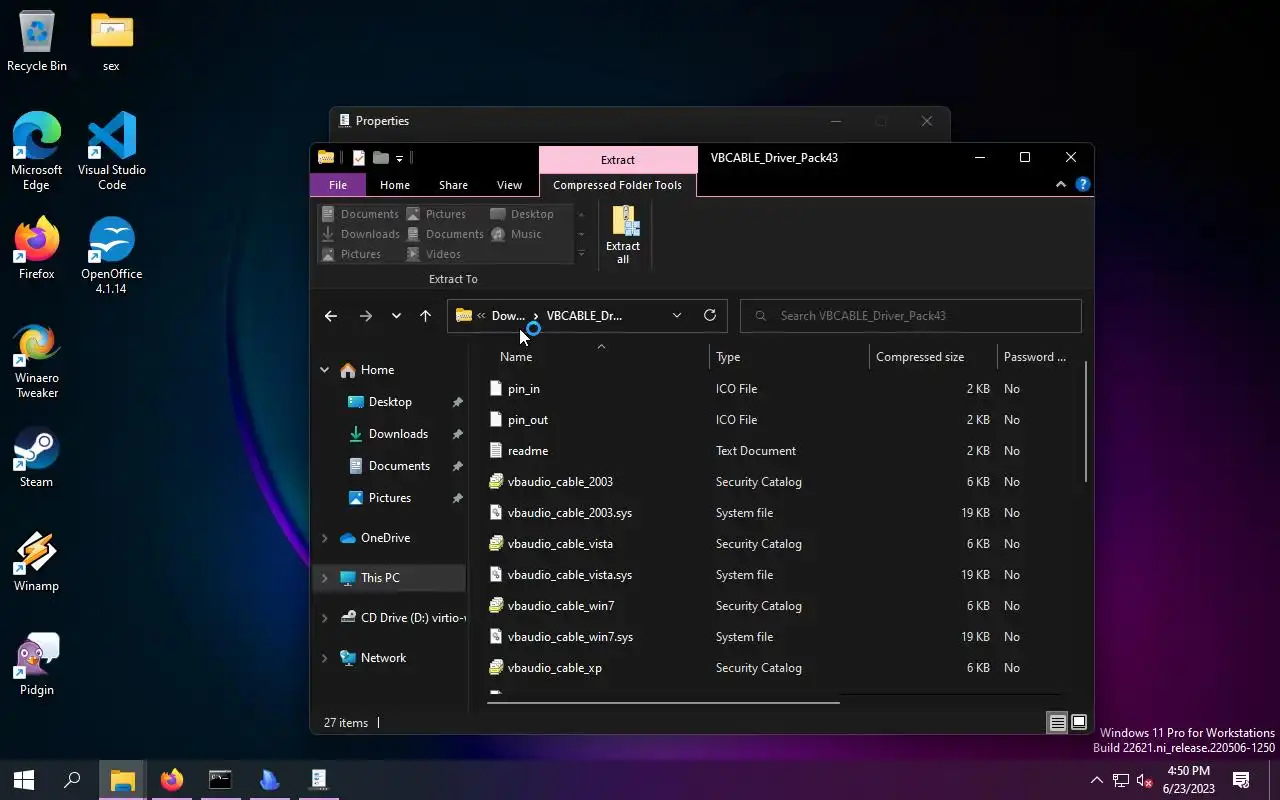This screenshot has width=1280, height=800.
Task: Open the Command Prompt taskbar icon
Action: click(220, 780)
